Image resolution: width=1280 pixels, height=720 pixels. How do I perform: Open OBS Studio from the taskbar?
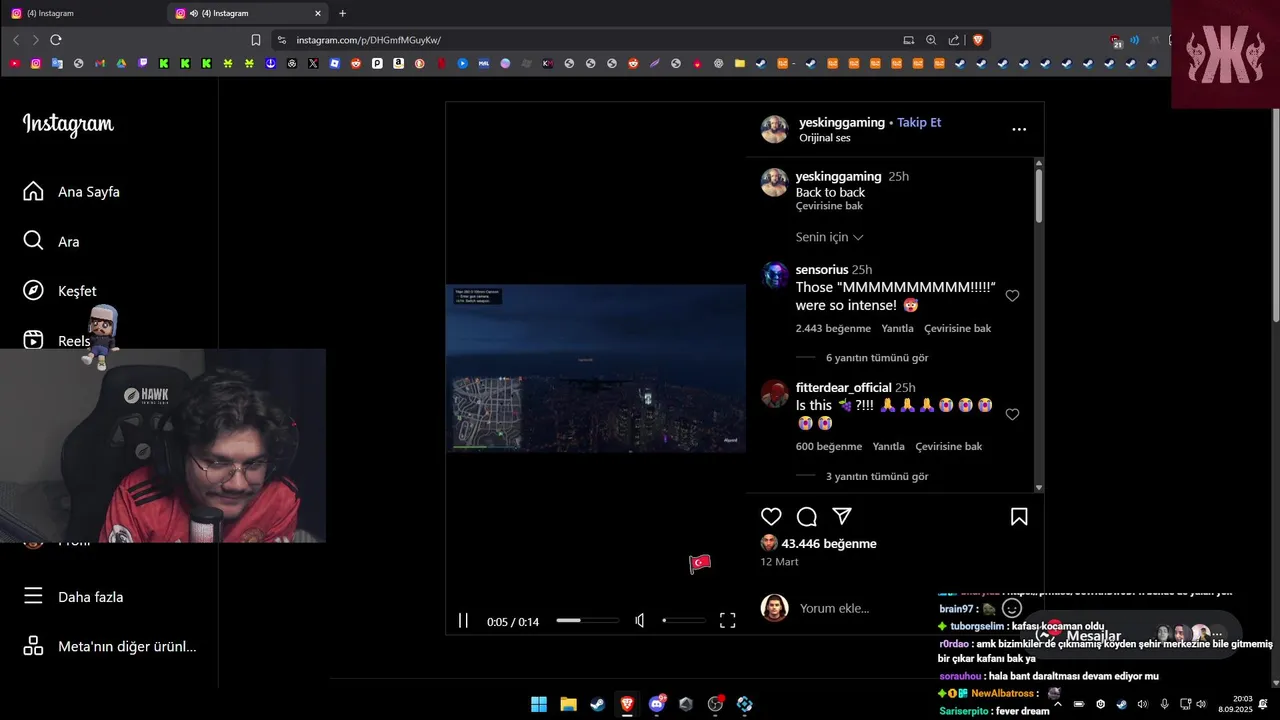coord(715,704)
